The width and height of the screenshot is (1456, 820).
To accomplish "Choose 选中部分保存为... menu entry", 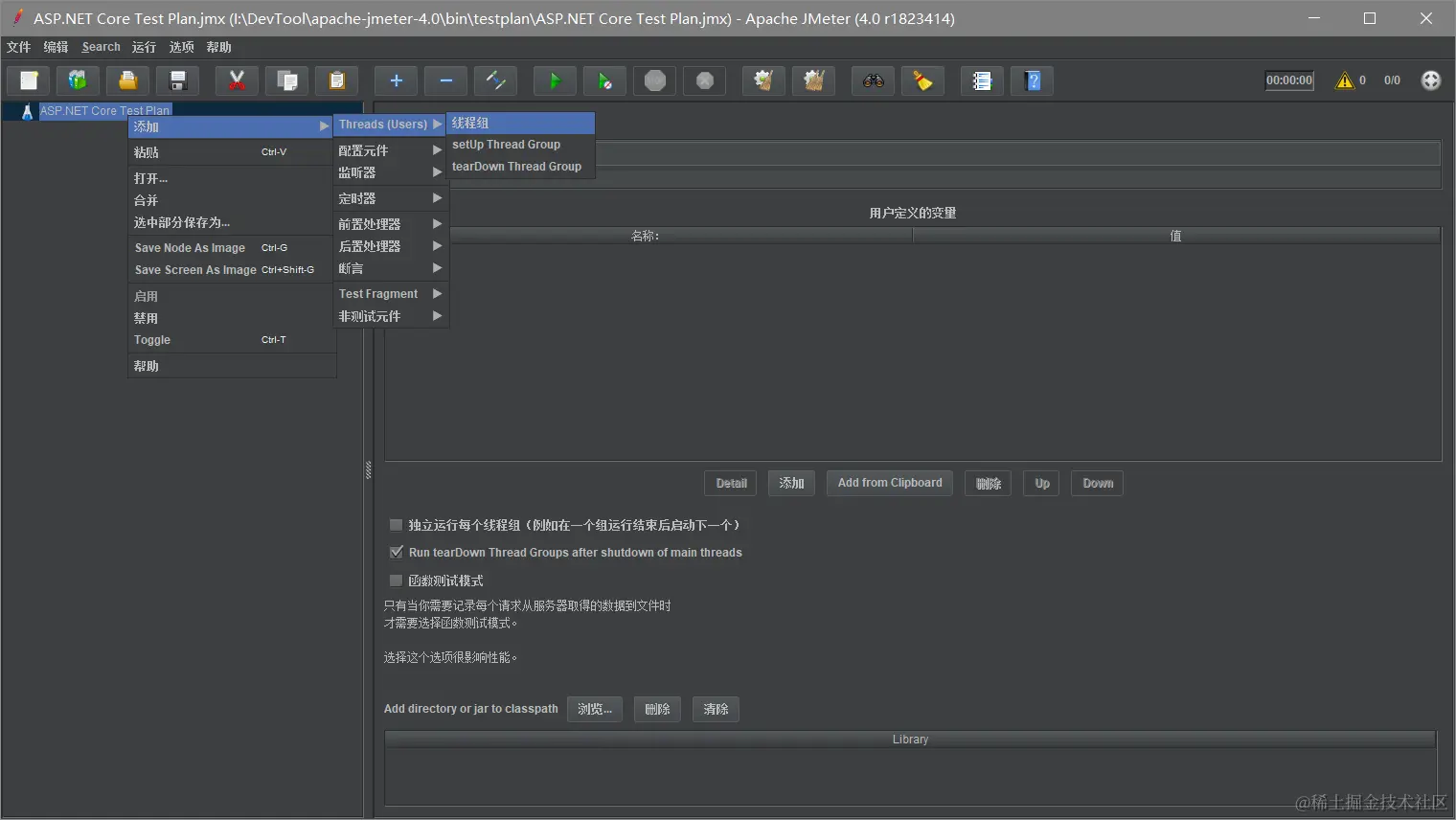I will point(231,222).
